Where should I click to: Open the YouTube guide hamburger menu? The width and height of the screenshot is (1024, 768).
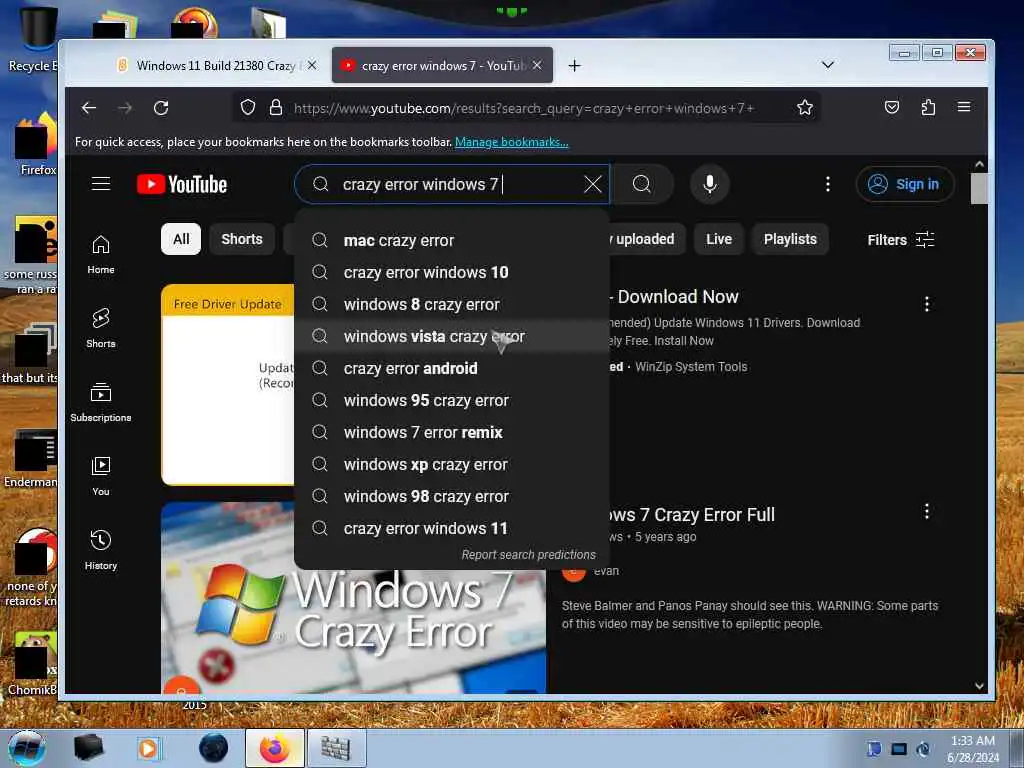coord(101,184)
